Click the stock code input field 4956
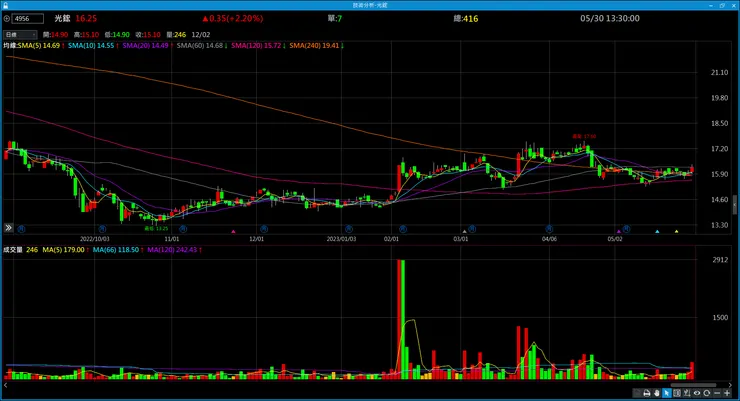Image resolution: width=740 pixels, height=401 pixels. coord(28,19)
